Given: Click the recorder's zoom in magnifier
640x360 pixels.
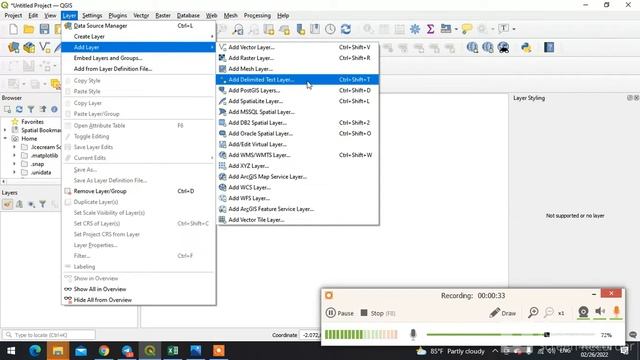Looking at the screenshot, I should pos(533,313).
